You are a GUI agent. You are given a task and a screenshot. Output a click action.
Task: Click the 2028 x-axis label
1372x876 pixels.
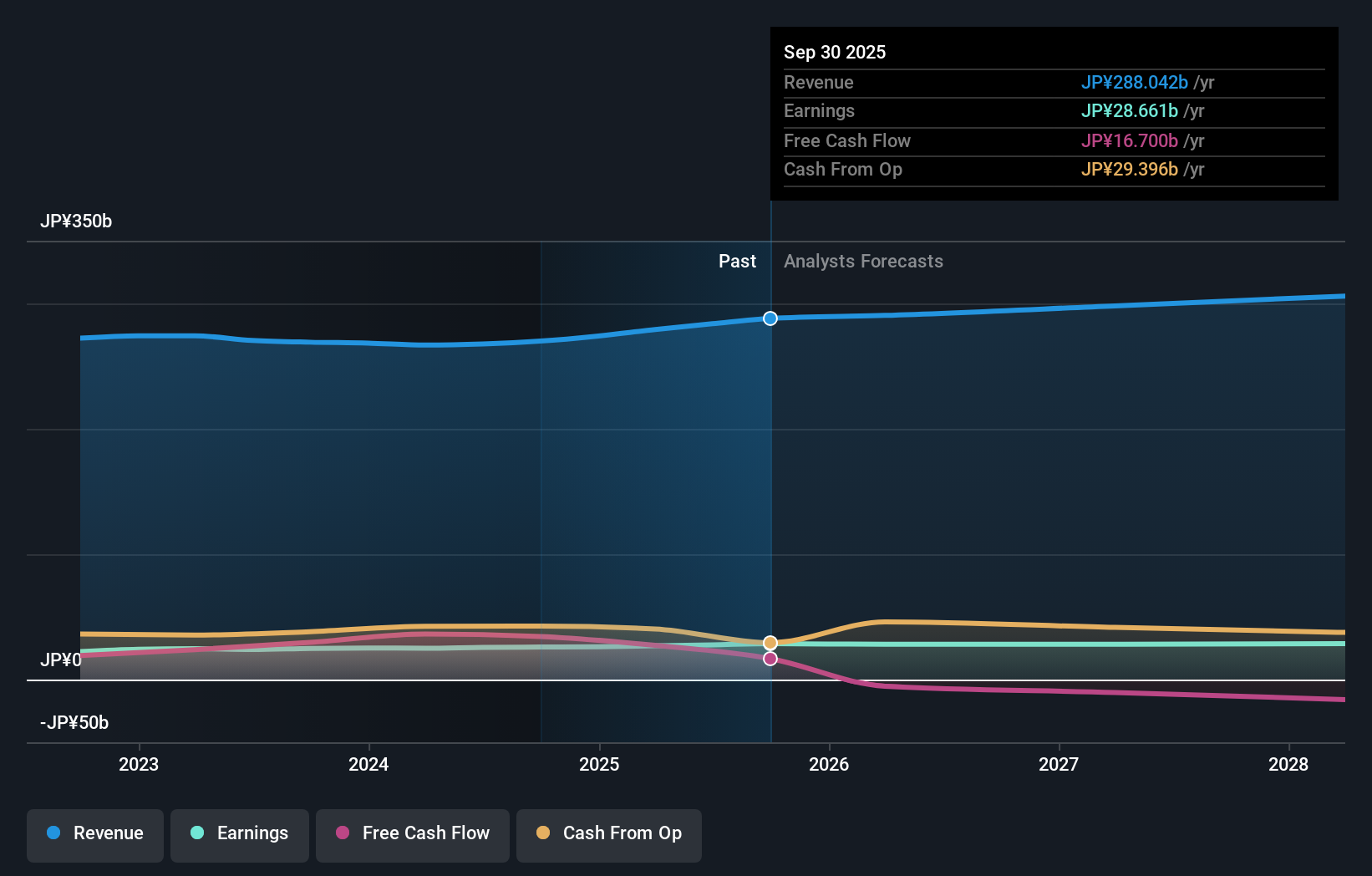[x=1288, y=765]
